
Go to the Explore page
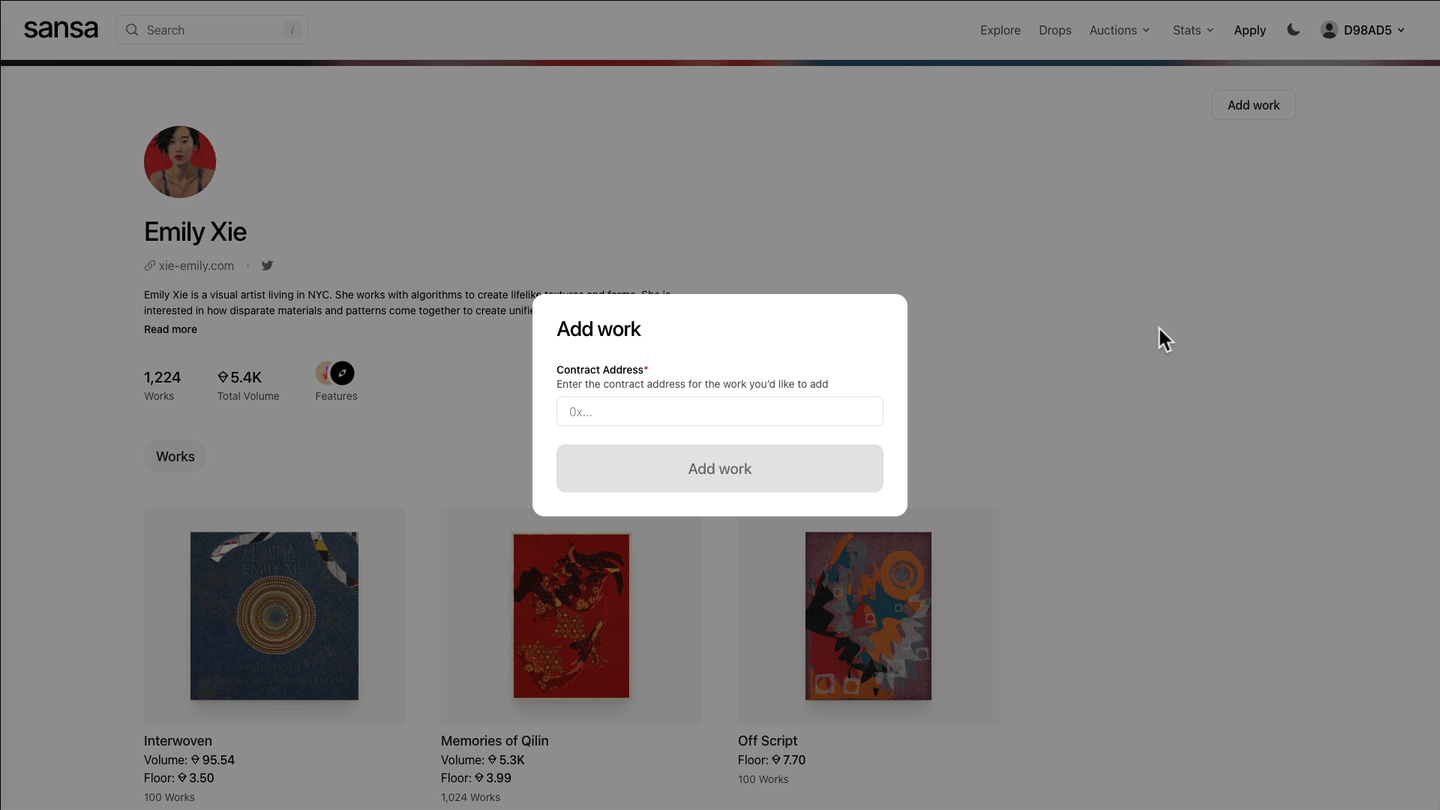point(1000,30)
